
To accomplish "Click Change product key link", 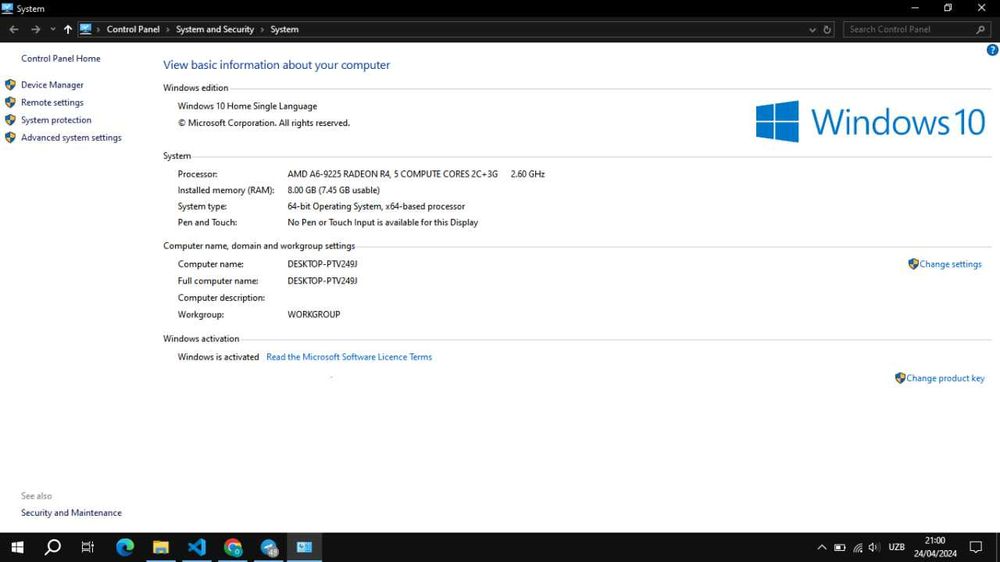I will (x=945, y=378).
